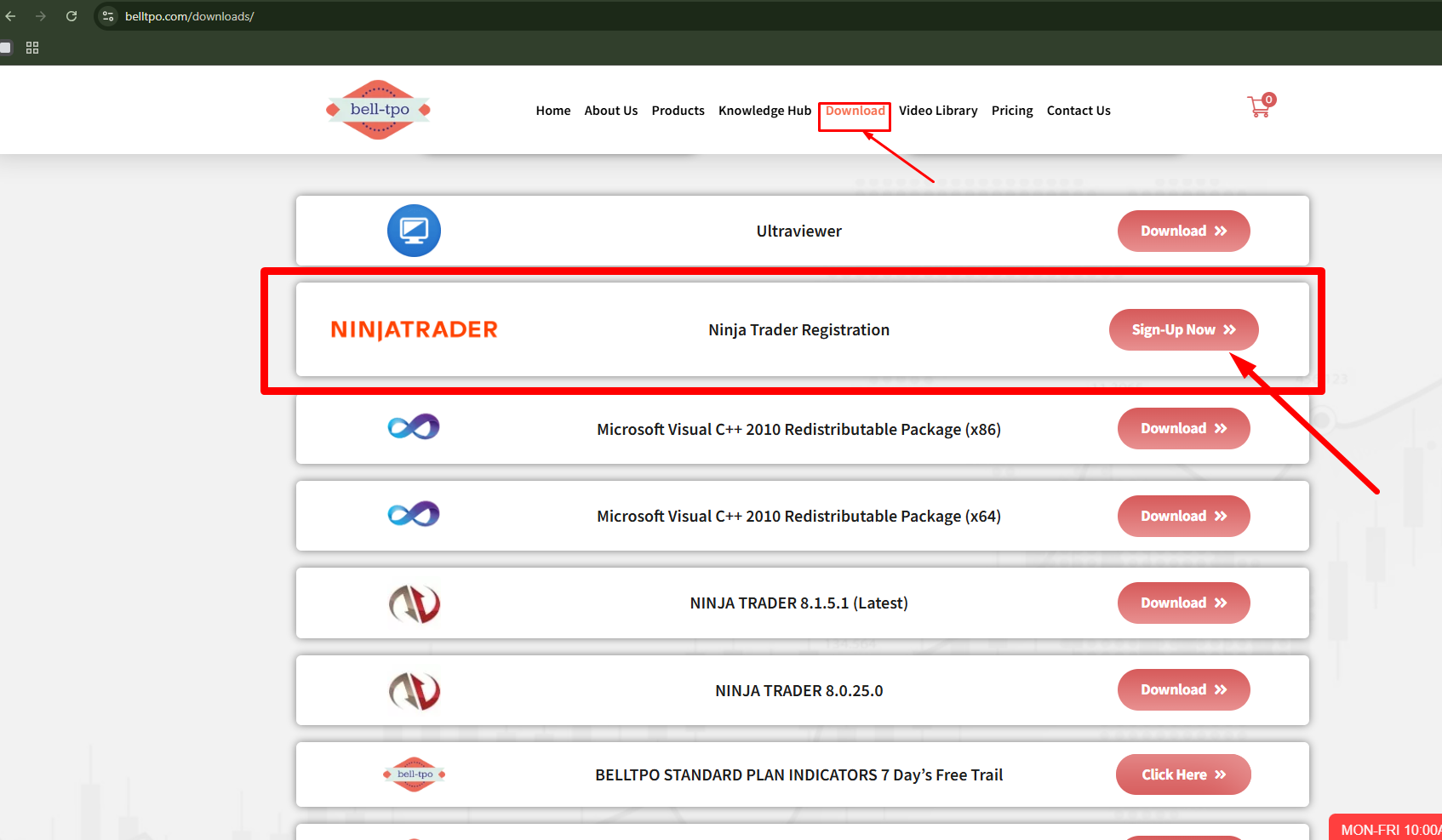This screenshot has height=840, width=1442.
Task: Download Ultraviewer
Action: (x=1183, y=231)
